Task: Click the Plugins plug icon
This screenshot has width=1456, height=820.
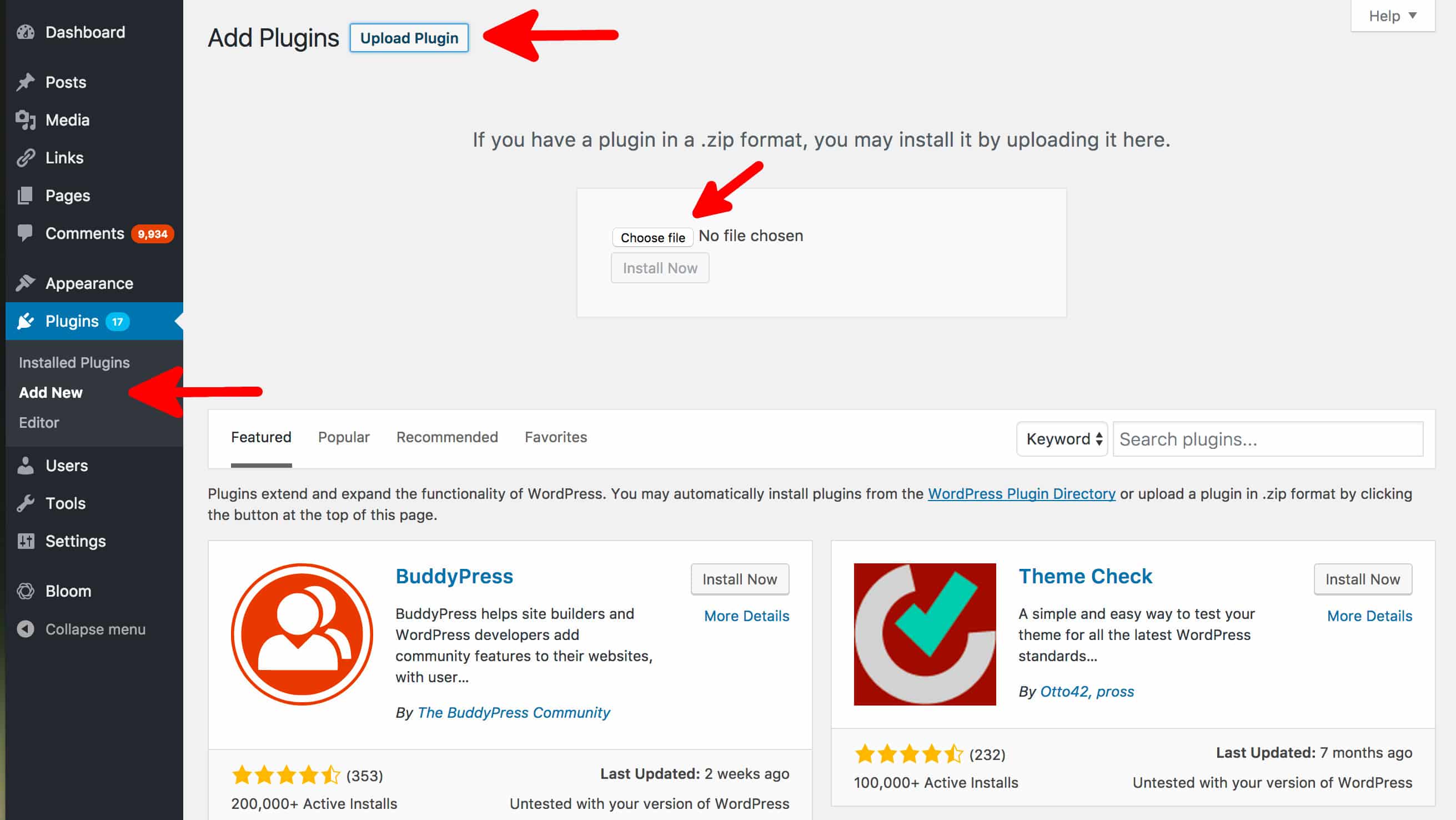Action: click(26, 321)
